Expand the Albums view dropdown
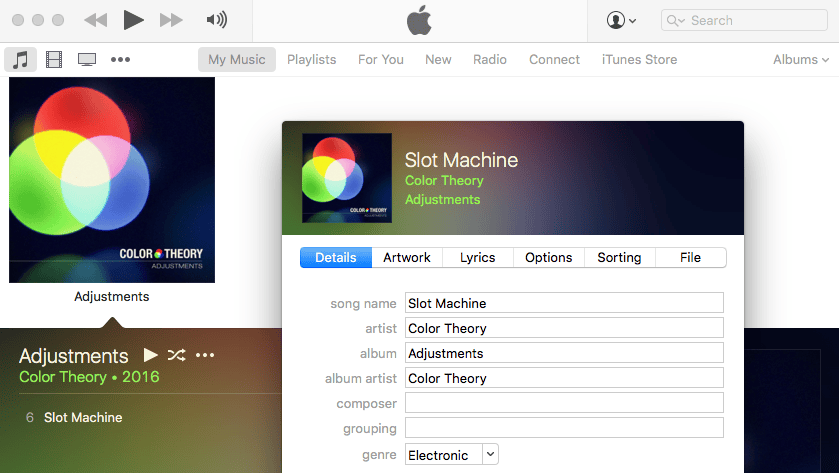Image resolution: width=839 pixels, height=473 pixels. [x=800, y=59]
